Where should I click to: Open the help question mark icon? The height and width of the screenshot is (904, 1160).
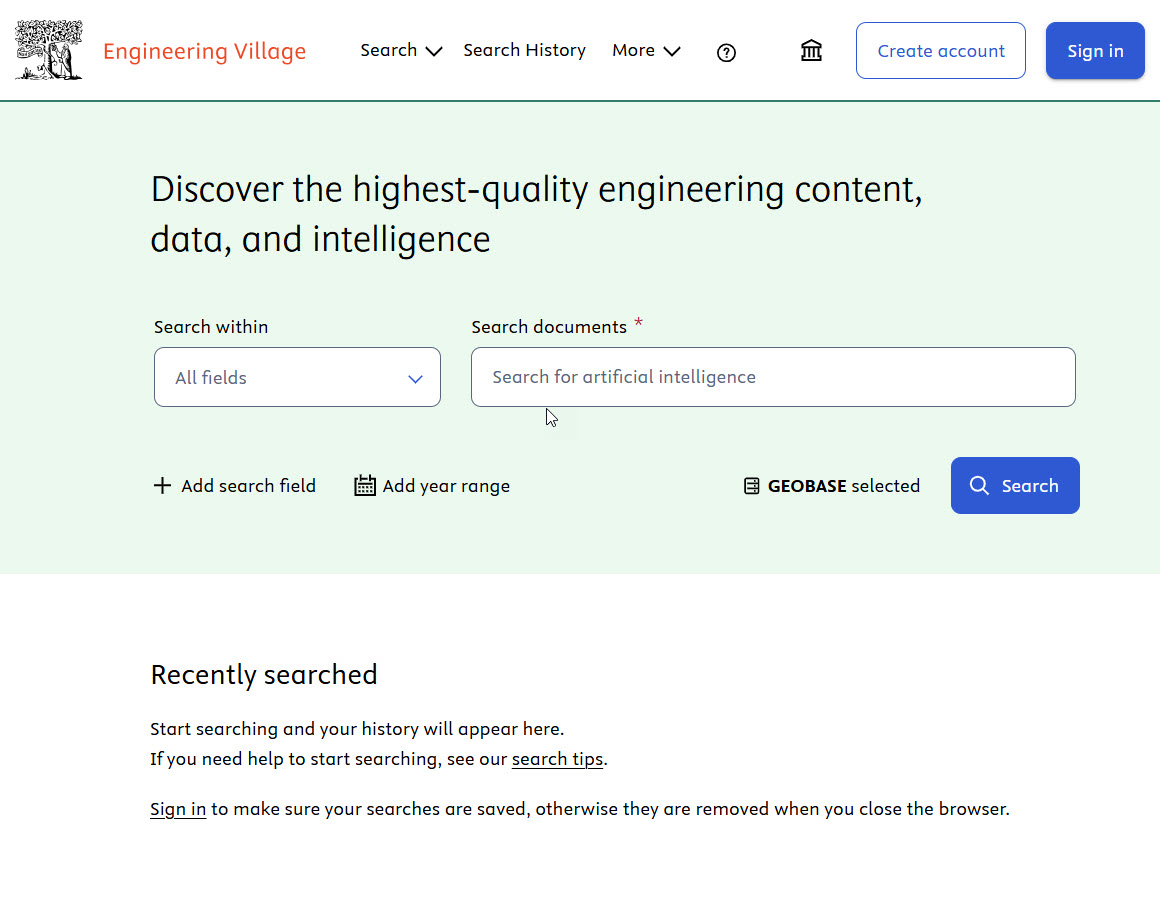pos(727,53)
